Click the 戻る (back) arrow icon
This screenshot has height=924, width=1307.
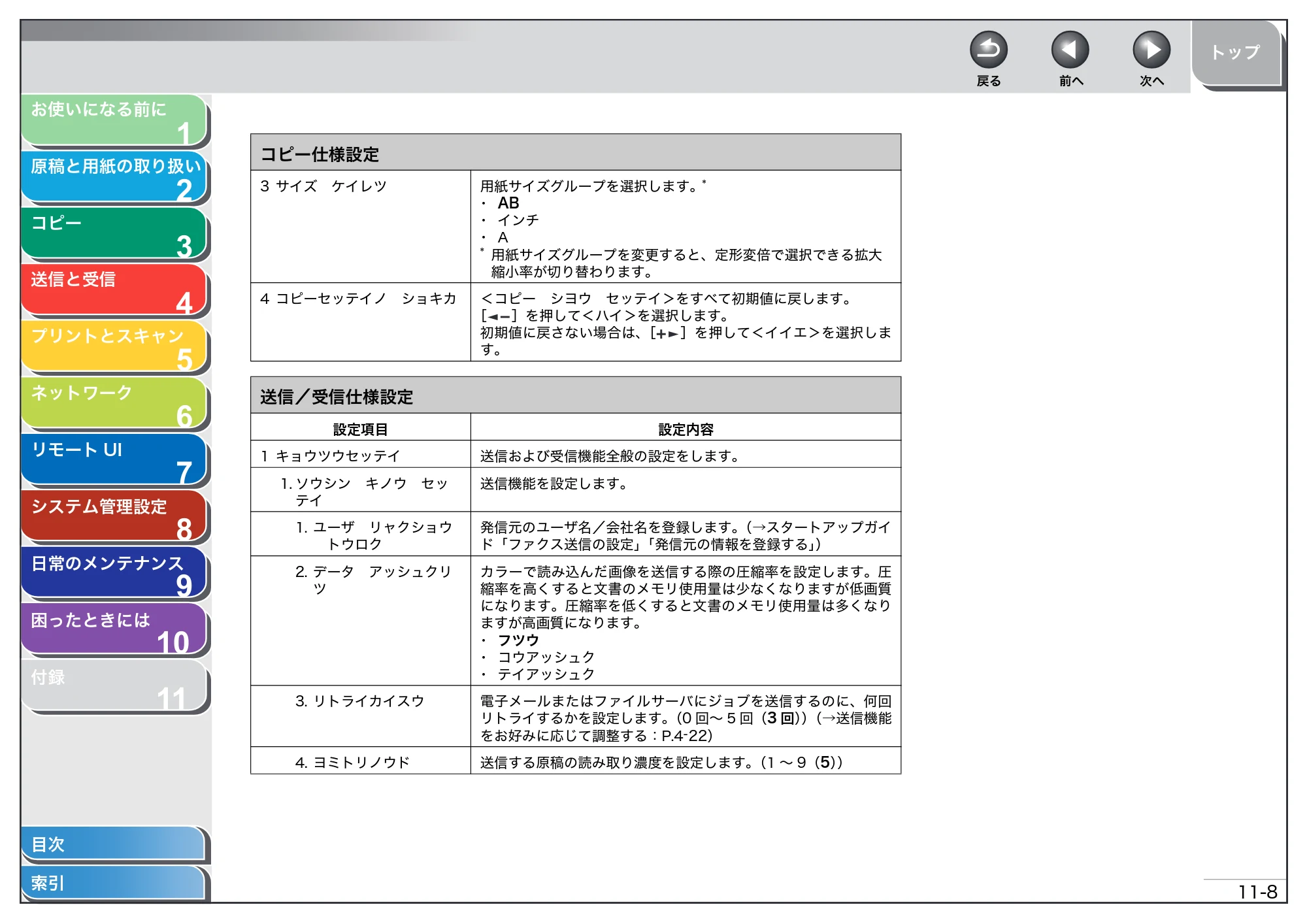click(988, 50)
